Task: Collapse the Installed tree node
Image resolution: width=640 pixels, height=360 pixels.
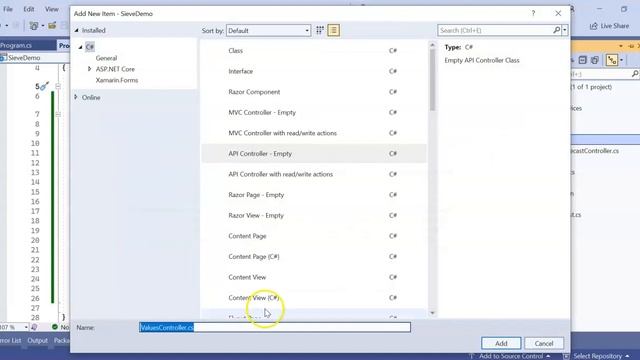Action: pos(76,30)
